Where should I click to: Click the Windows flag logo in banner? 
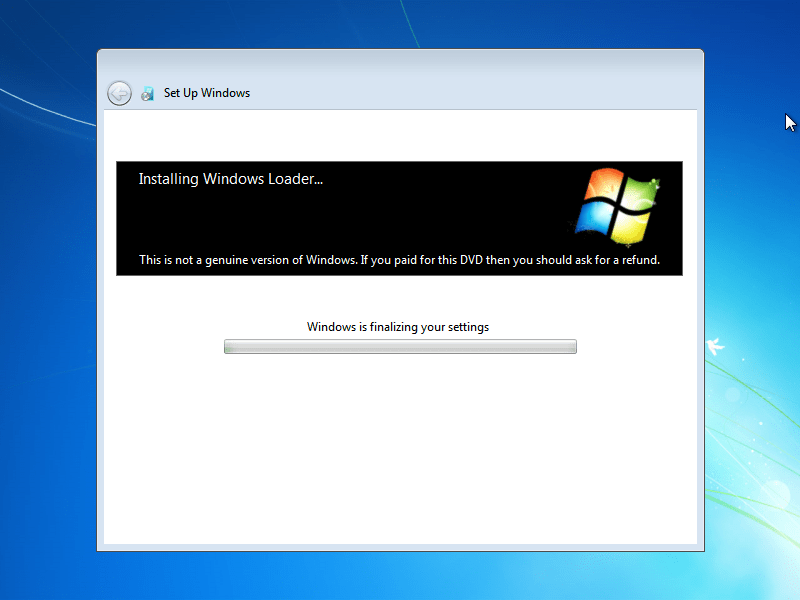(618, 208)
